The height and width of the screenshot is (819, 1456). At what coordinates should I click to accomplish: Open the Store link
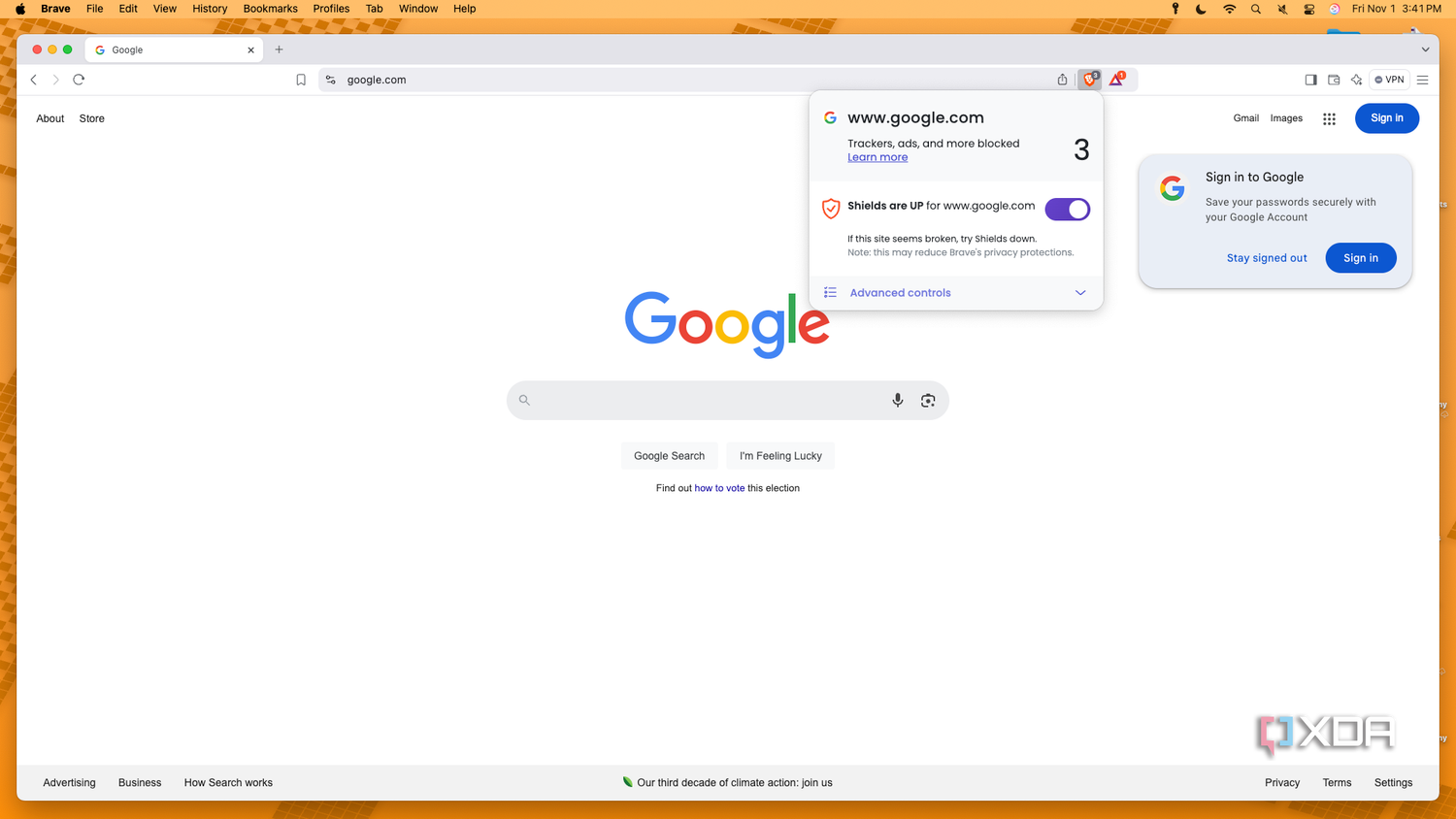click(x=92, y=118)
